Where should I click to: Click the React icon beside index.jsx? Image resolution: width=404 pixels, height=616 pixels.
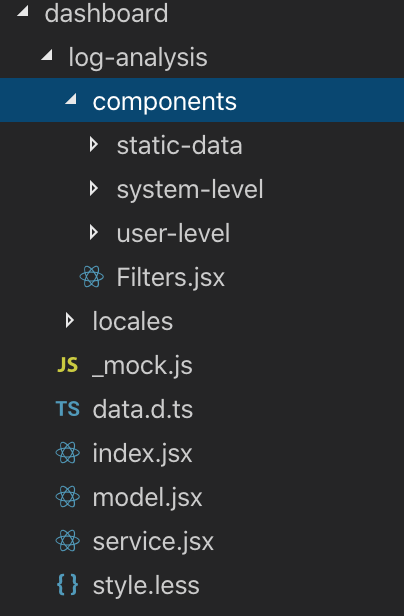[68, 453]
